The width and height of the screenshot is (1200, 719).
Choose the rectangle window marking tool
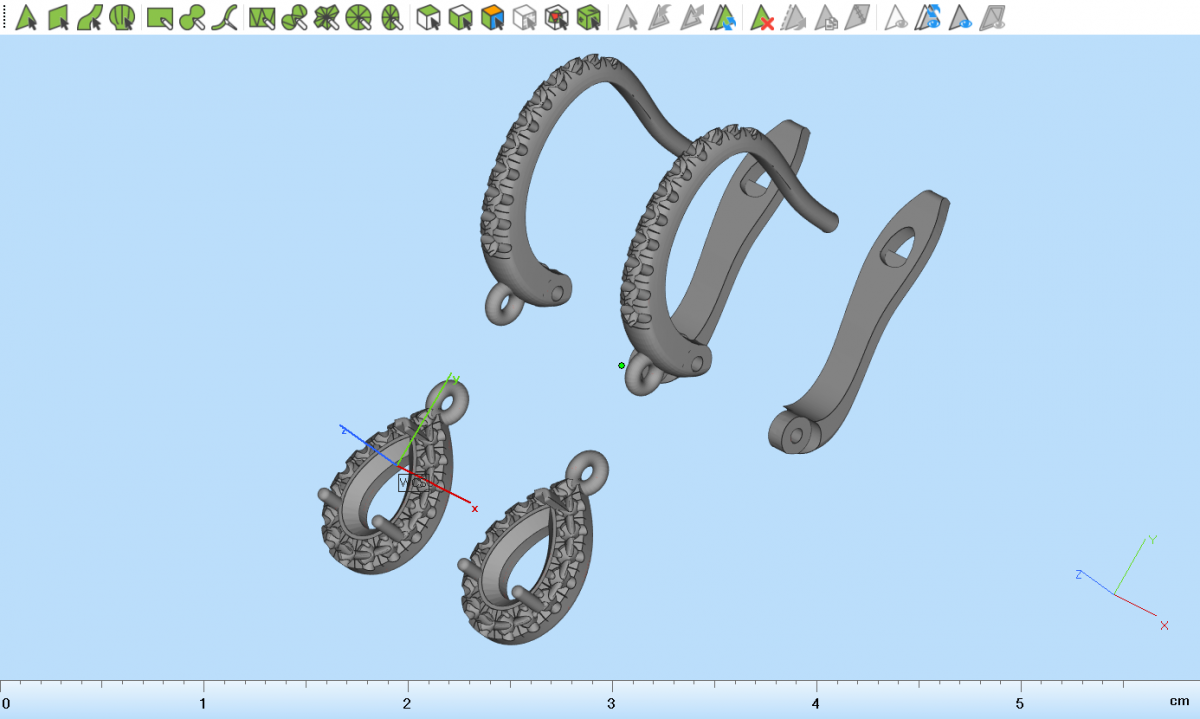click(159, 17)
